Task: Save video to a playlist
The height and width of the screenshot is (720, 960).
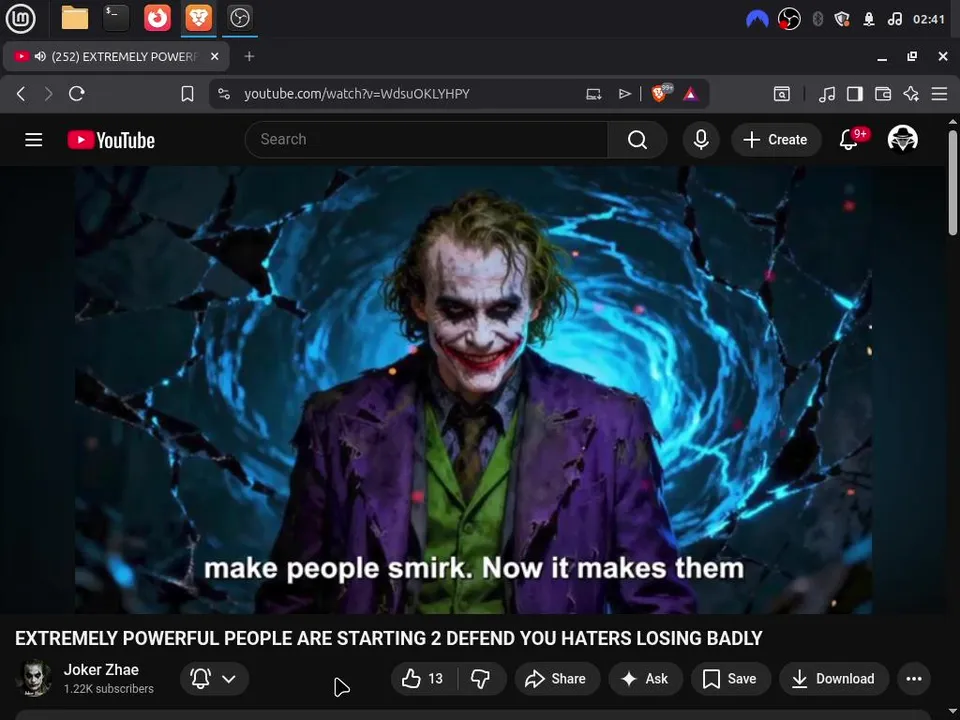Action: [729, 678]
